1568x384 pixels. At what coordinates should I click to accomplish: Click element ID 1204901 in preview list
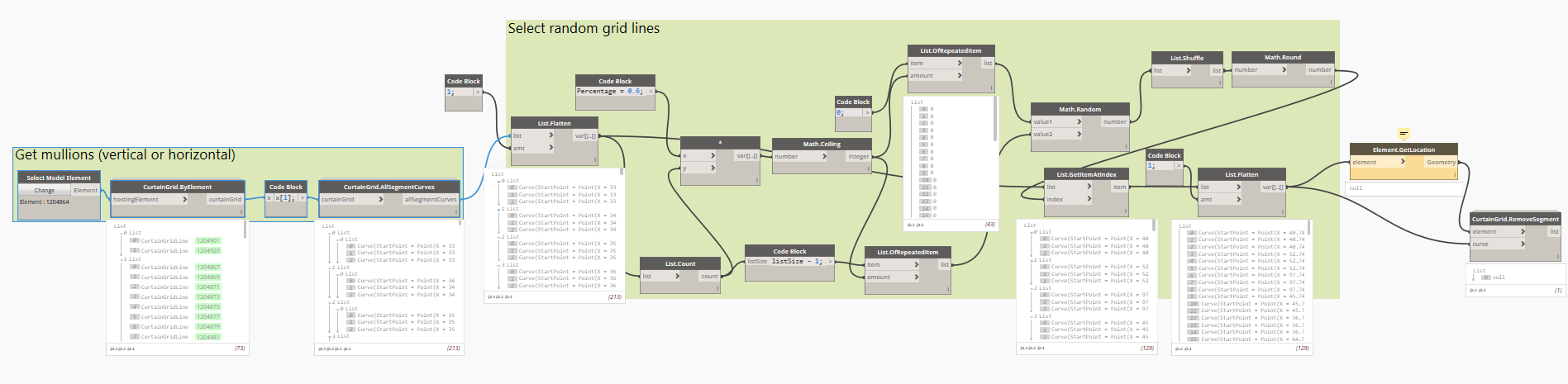[208, 241]
